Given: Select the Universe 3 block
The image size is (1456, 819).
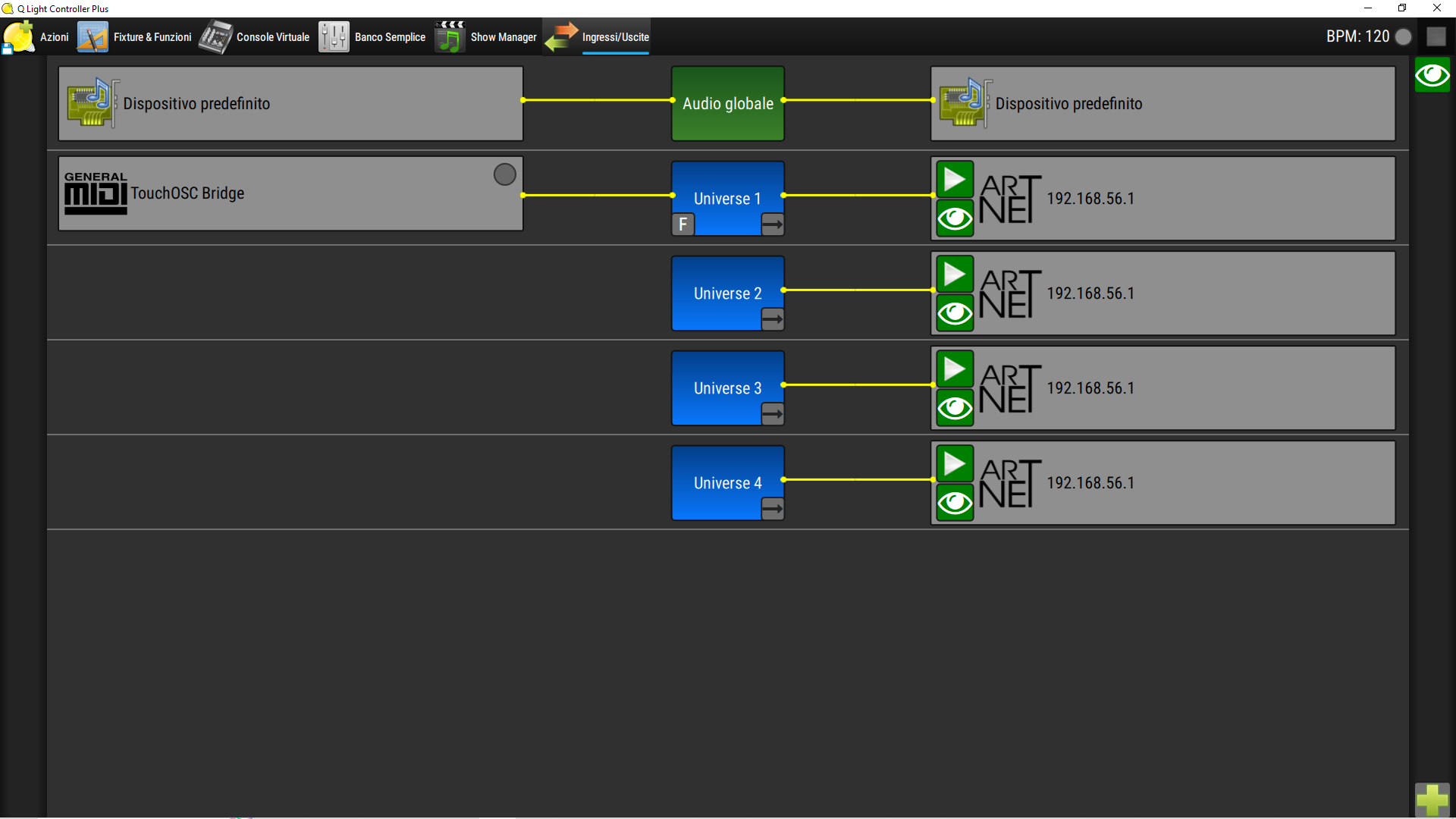Looking at the screenshot, I should pyautogui.click(x=727, y=388).
